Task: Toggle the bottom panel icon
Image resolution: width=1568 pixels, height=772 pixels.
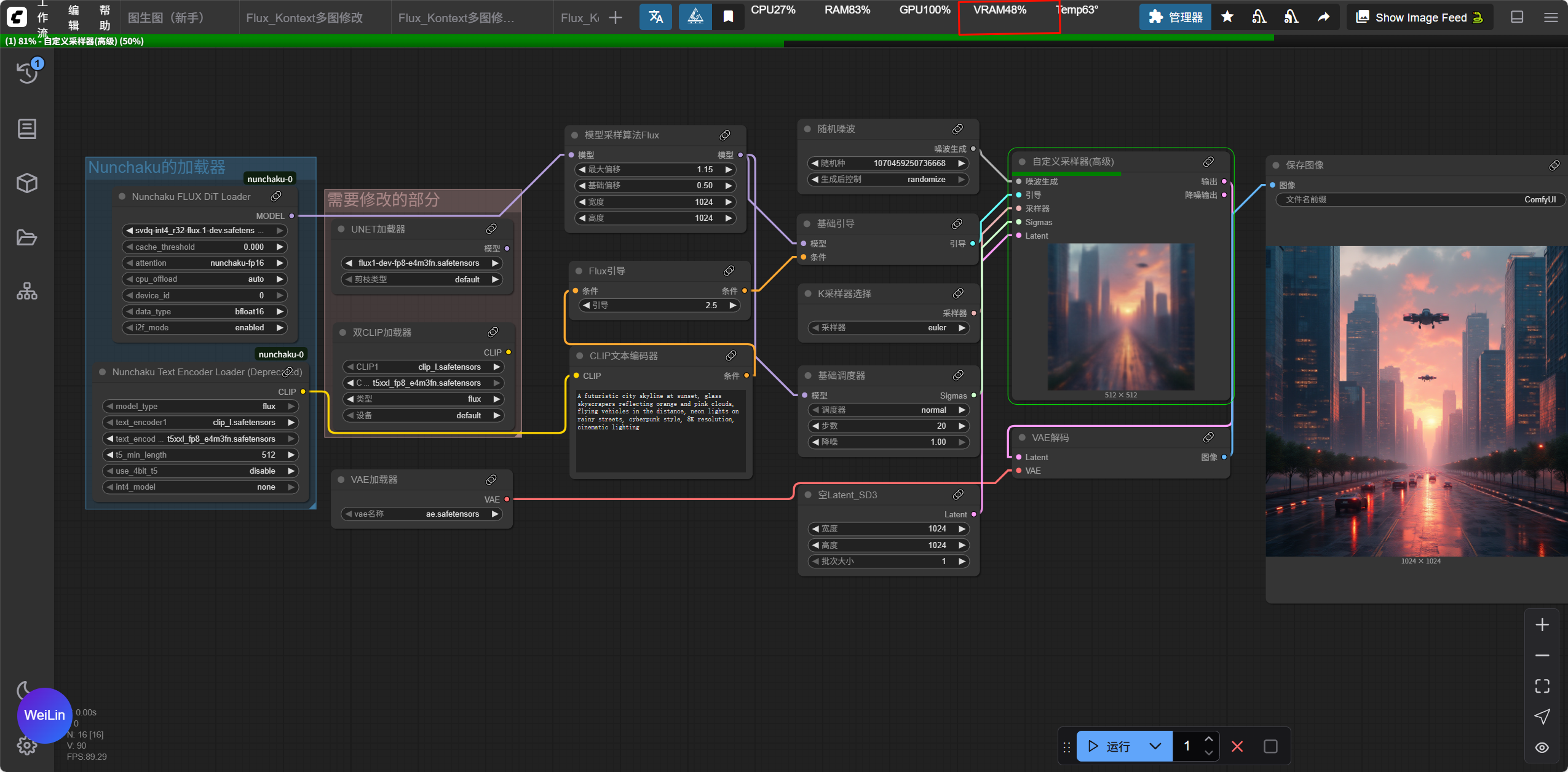Action: 1517,17
